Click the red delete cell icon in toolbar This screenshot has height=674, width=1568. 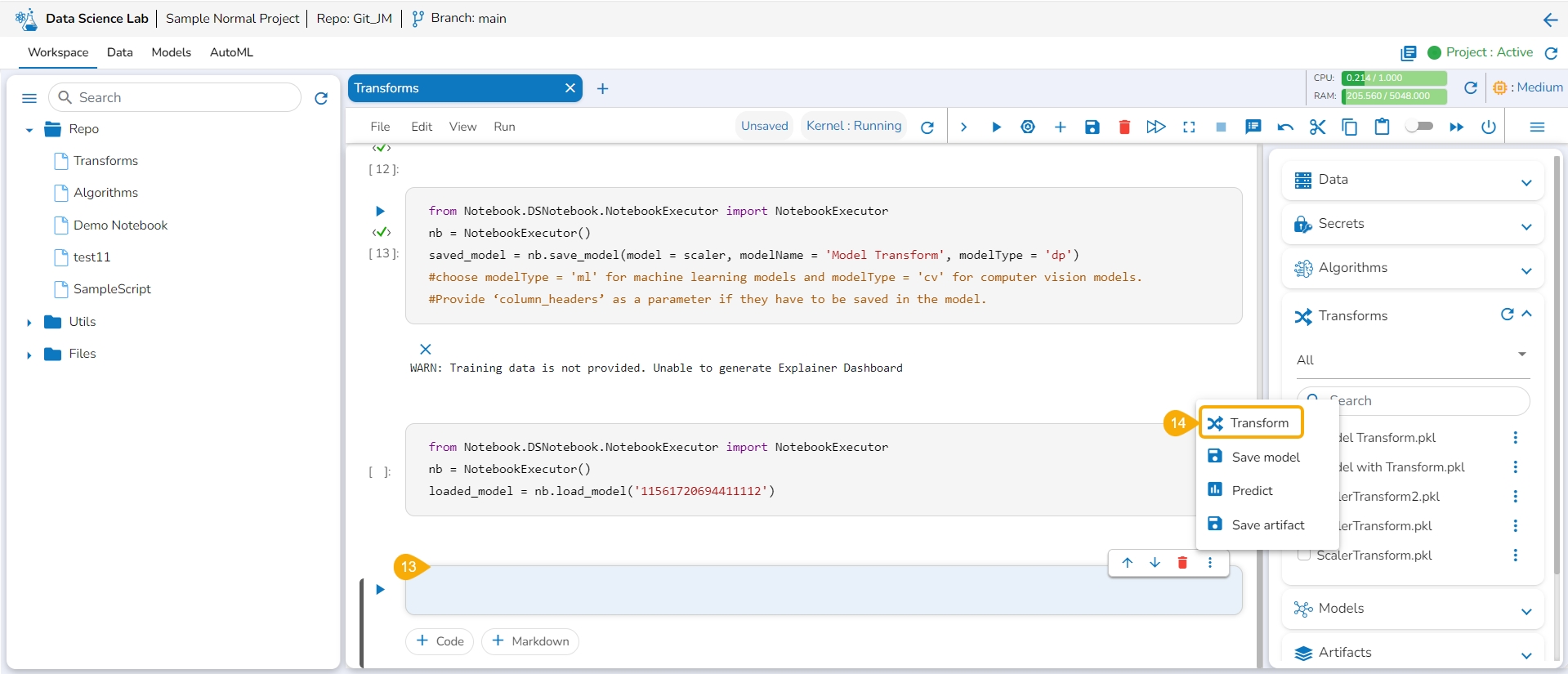[x=1124, y=127]
